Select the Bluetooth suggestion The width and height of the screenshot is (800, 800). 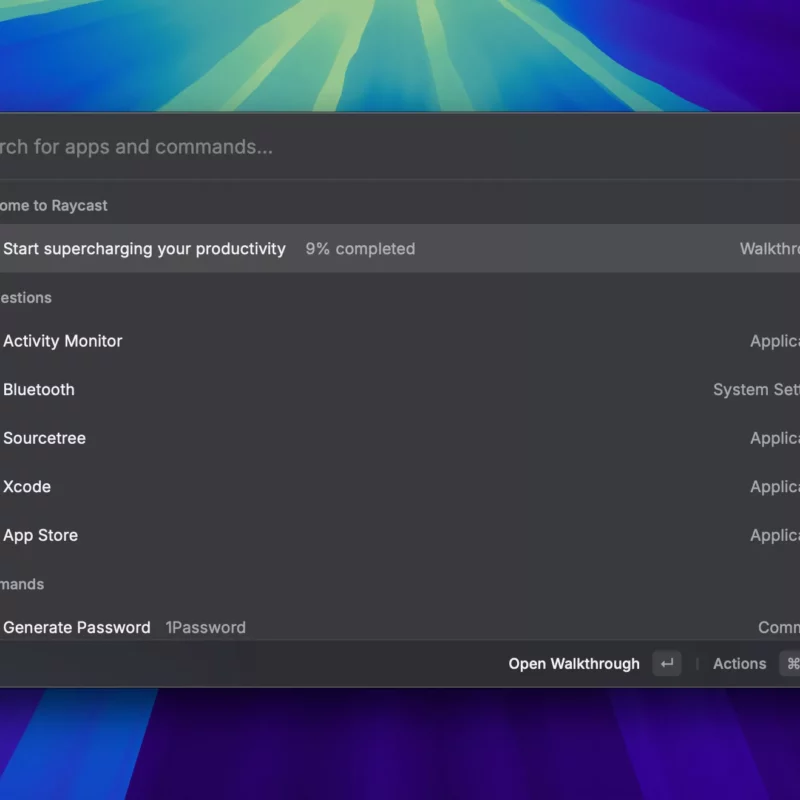tap(39, 390)
